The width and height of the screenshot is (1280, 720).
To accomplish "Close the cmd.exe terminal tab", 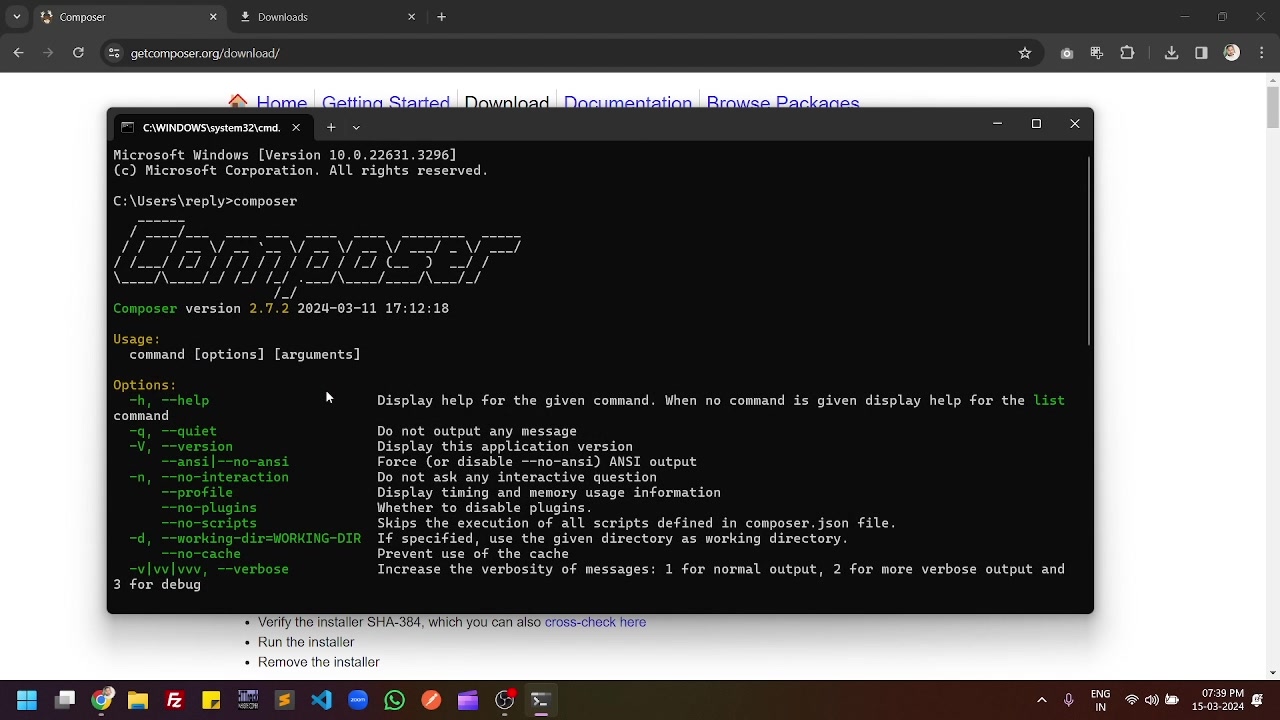I will click(296, 128).
